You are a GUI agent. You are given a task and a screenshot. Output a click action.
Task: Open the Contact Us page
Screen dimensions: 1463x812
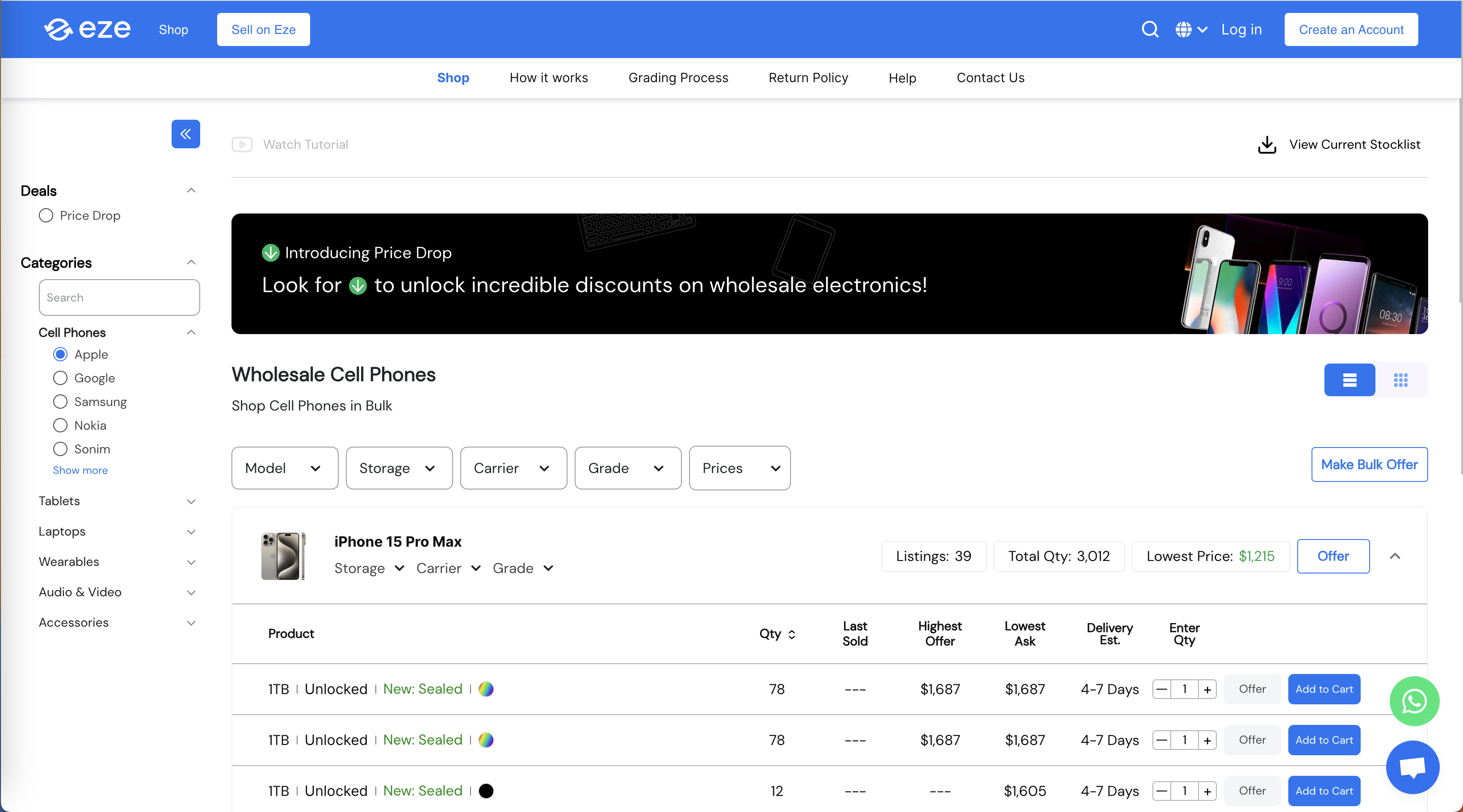991,78
